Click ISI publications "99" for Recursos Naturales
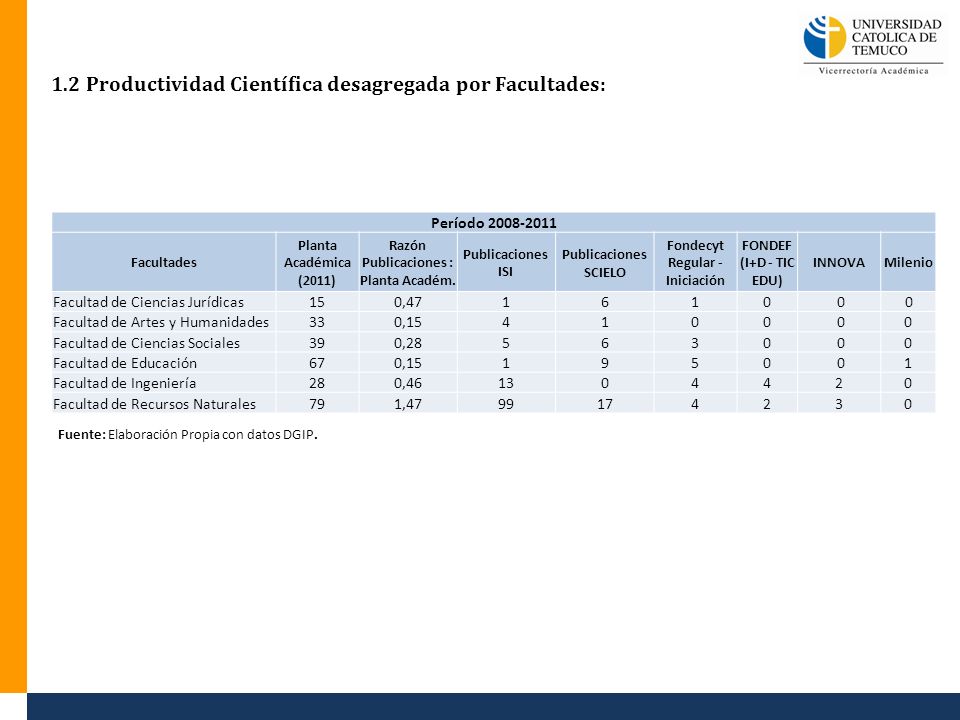Screen dimensions: 960x720 506,404
